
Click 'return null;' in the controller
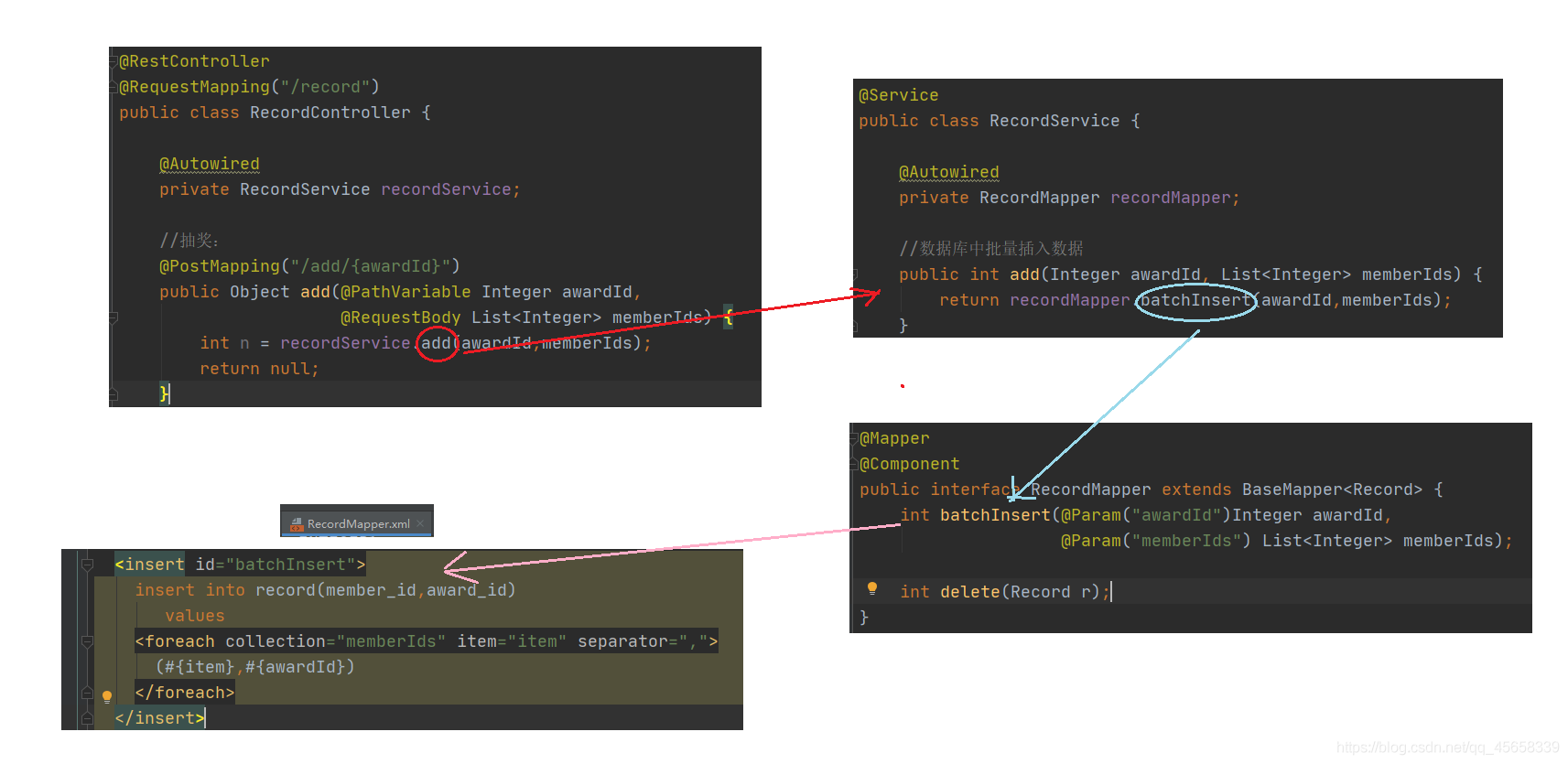click(259, 369)
